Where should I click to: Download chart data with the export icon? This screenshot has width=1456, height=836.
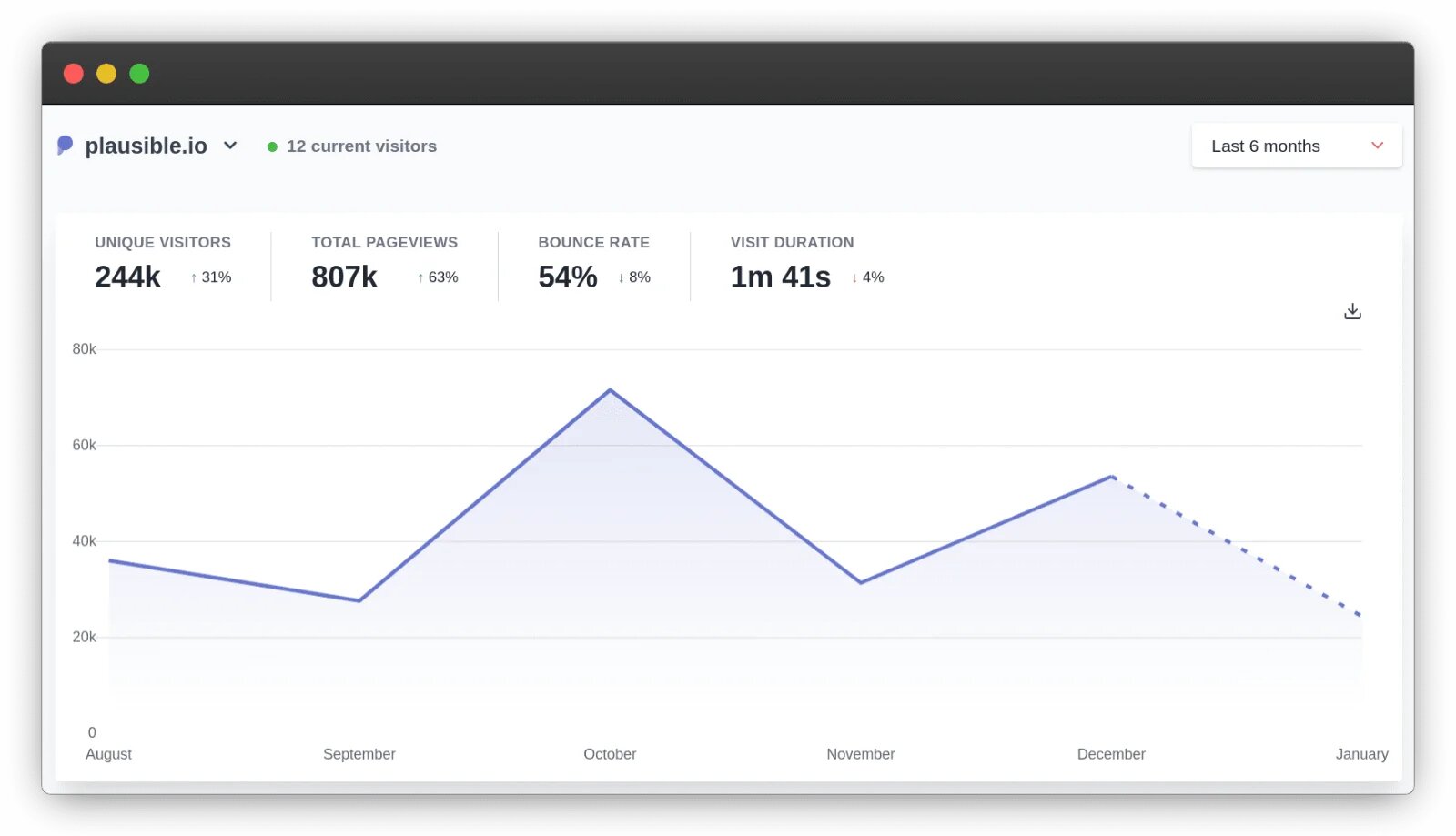pyautogui.click(x=1352, y=312)
